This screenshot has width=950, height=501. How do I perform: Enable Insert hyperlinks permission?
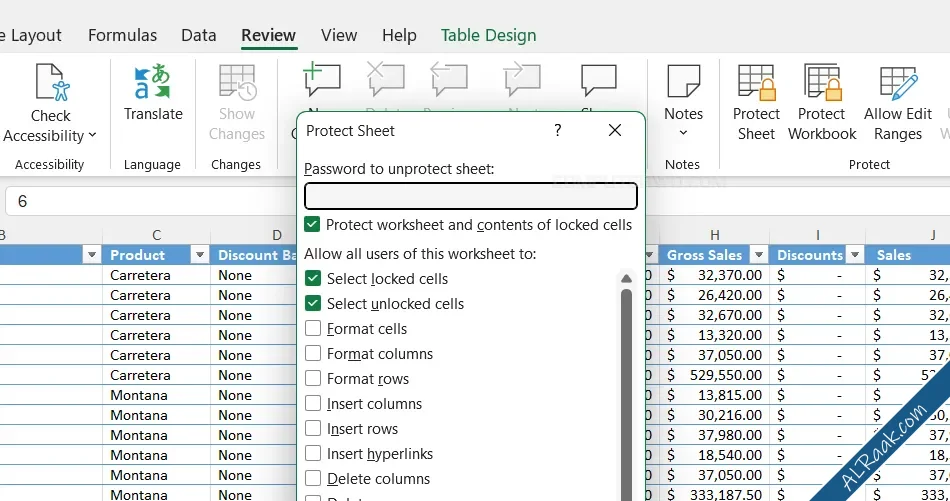[313, 453]
